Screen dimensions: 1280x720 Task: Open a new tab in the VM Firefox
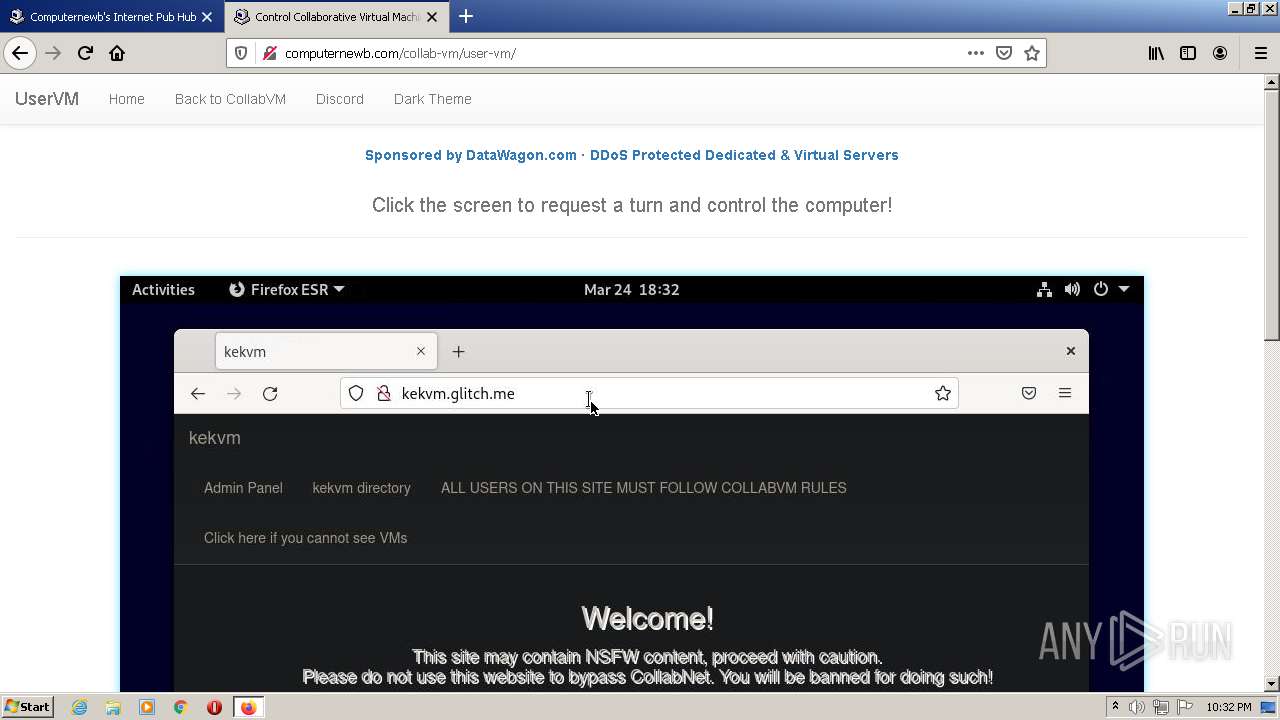coord(458,351)
